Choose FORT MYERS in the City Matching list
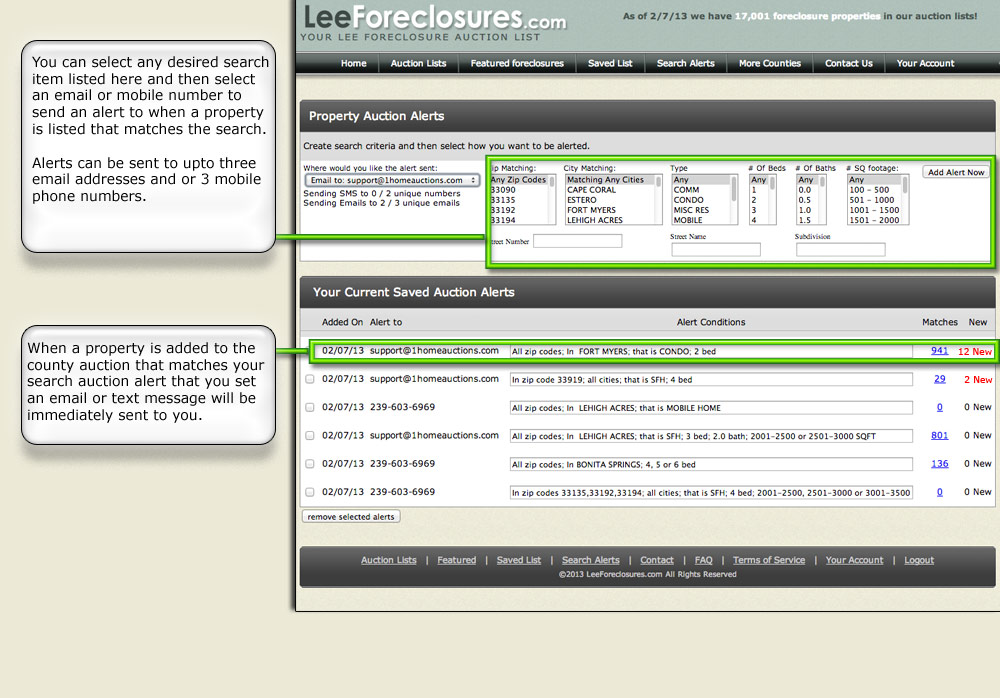1000x698 pixels. point(591,210)
